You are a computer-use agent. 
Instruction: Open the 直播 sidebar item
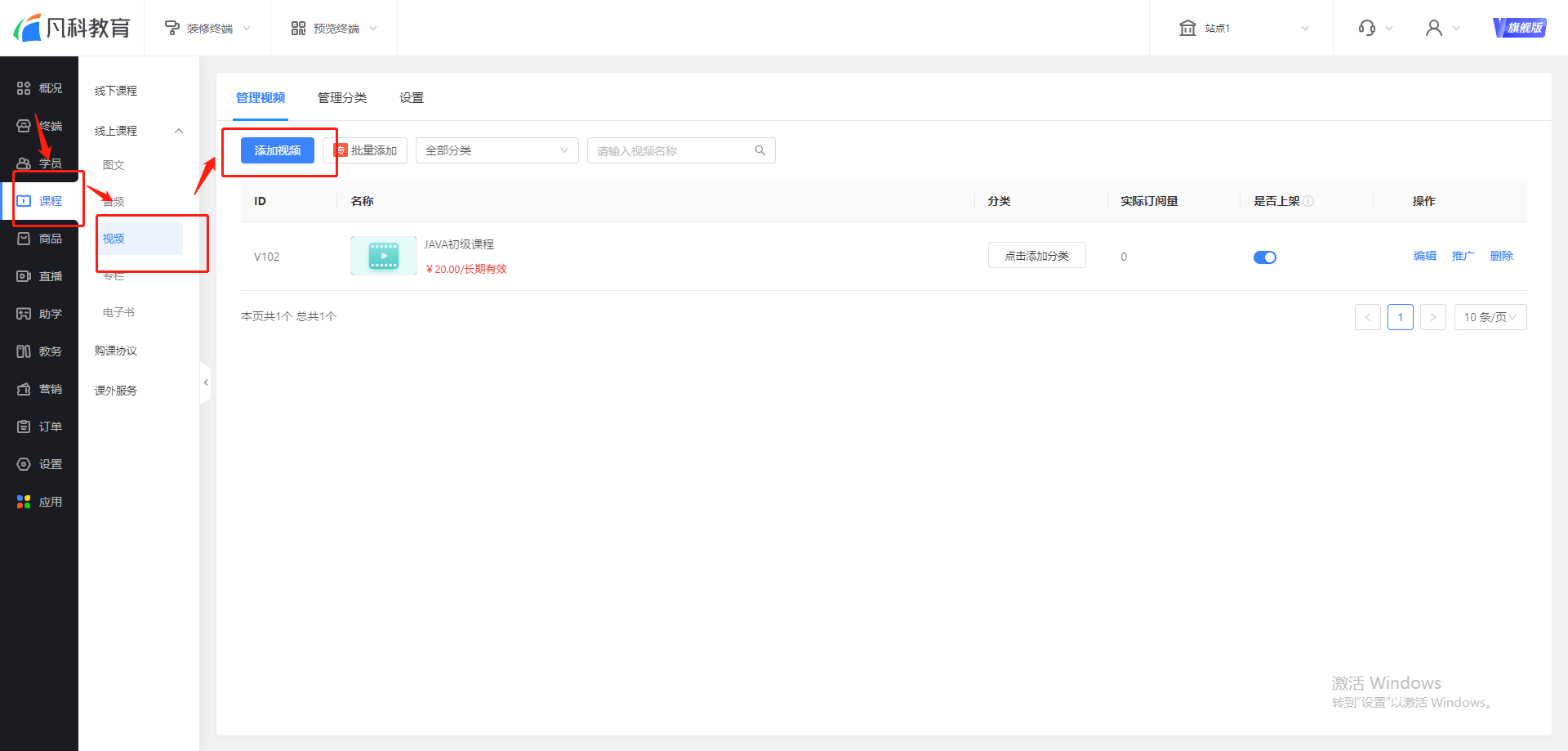click(39, 276)
